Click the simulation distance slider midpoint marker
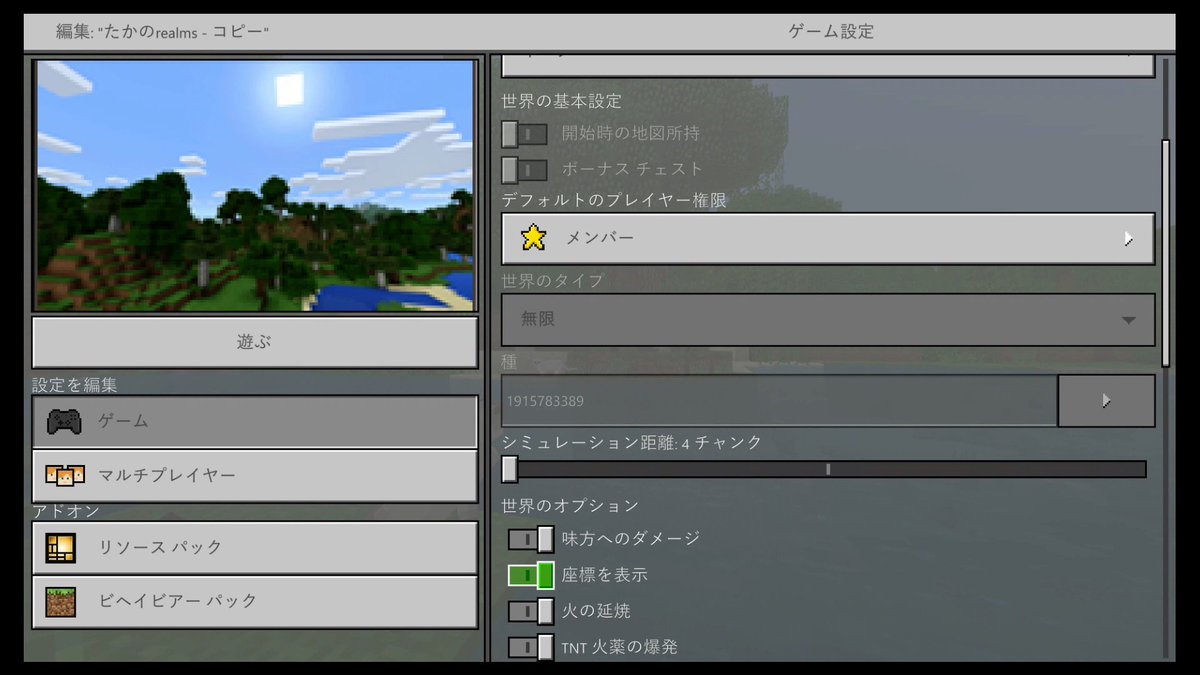 pos(827,469)
